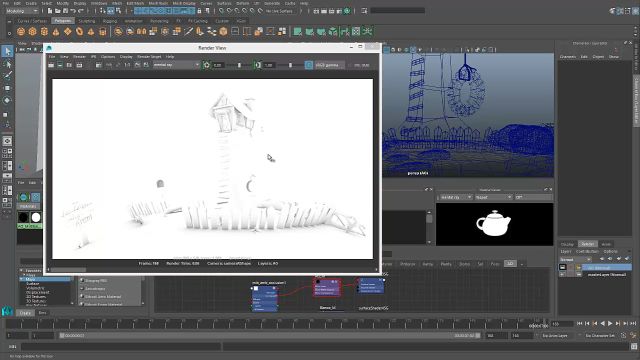
Task: Create a polygon cone from the shelf
Action: coord(56,31)
